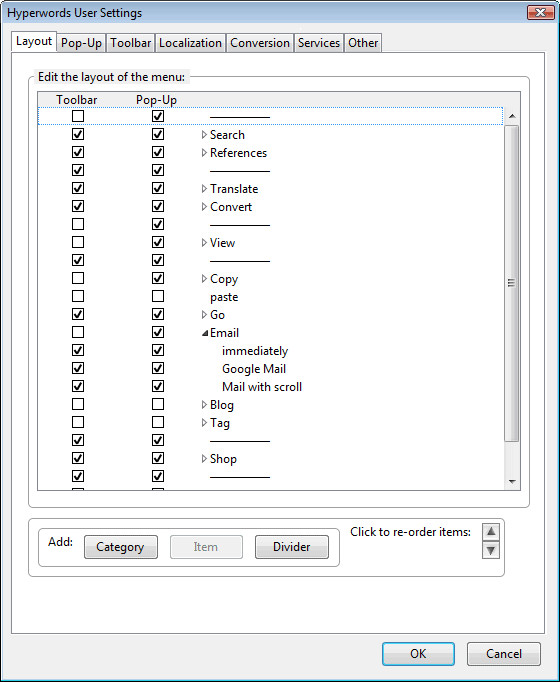560x682 pixels.
Task: Uncheck the Pop-Up checkbox for References
Action: tap(158, 152)
